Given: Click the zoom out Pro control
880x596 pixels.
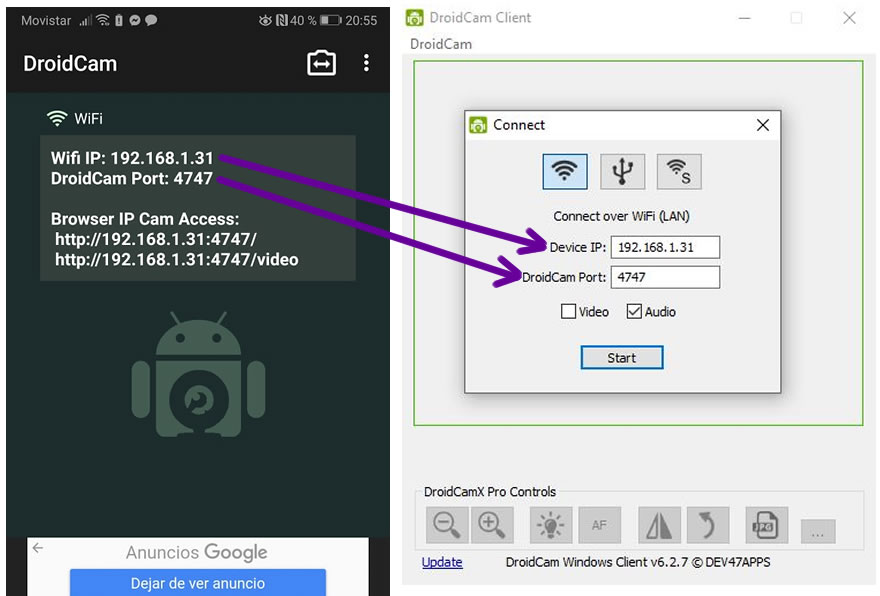Looking at the screenshot, I should (447, 525).
